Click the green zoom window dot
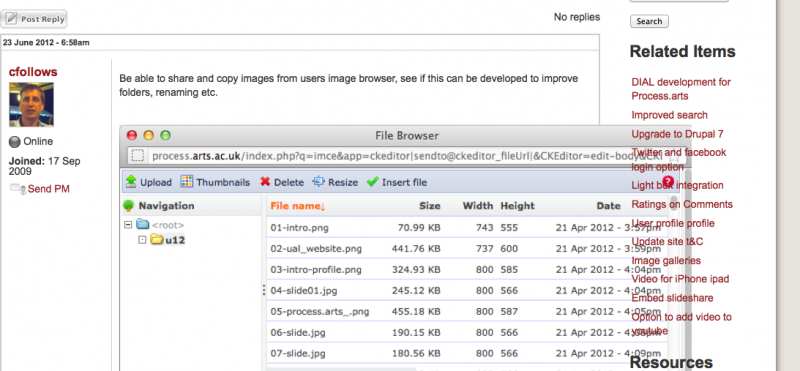The image size is (800, 371). point(165,135)
